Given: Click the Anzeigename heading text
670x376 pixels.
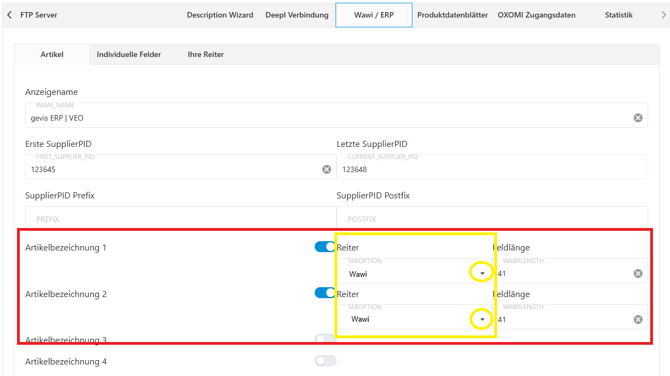Looking at the screenshot, I should tap(51, 92).
